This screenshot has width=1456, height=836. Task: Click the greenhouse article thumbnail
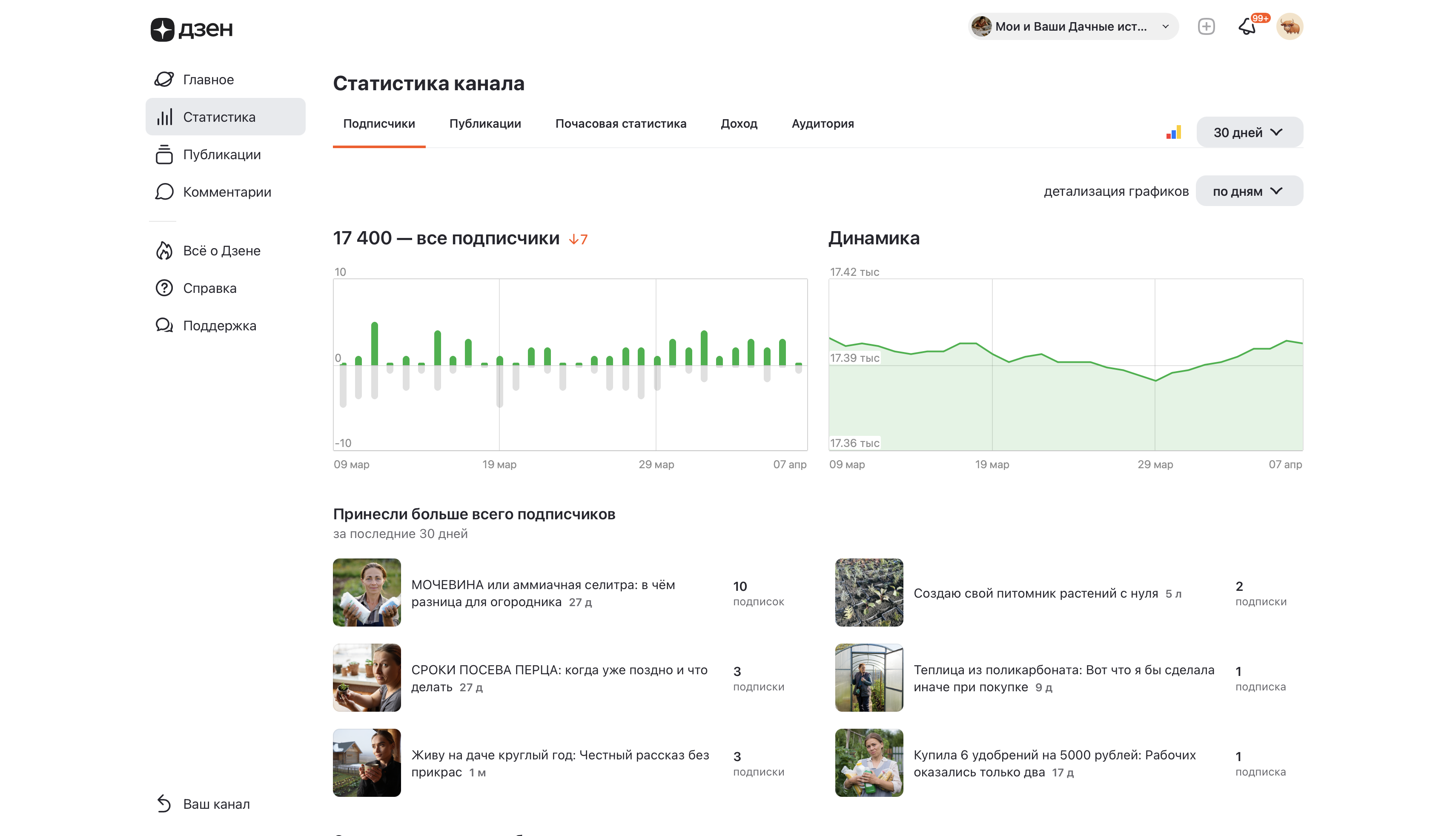click(868, 678)
